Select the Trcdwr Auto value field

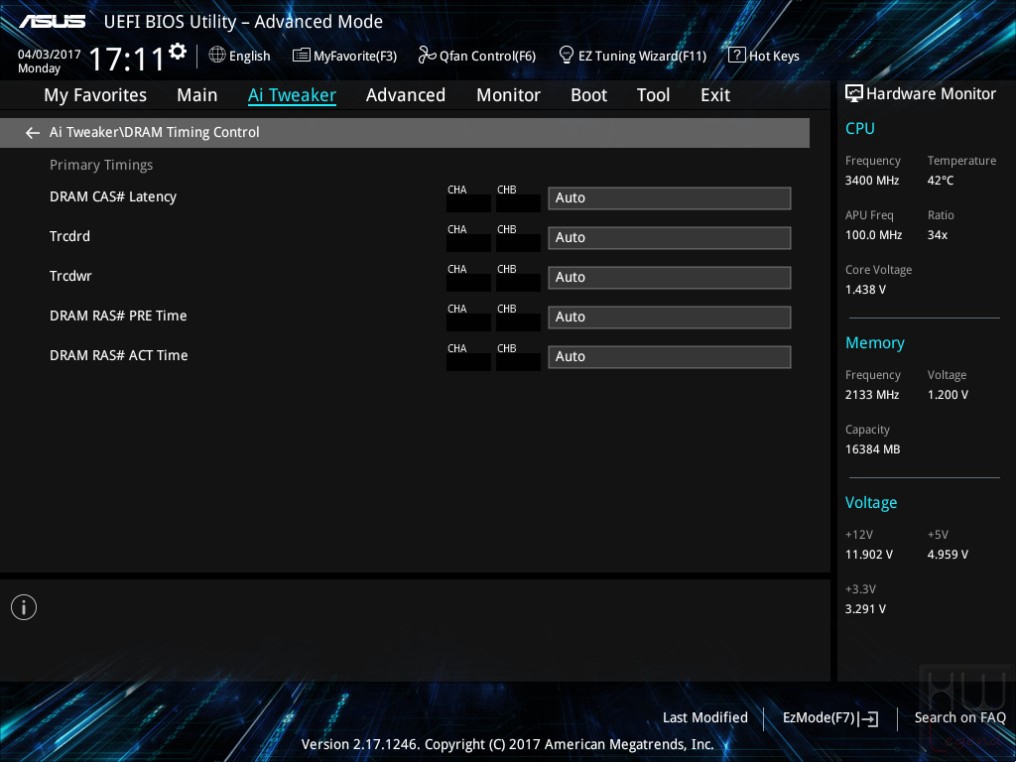669,277
